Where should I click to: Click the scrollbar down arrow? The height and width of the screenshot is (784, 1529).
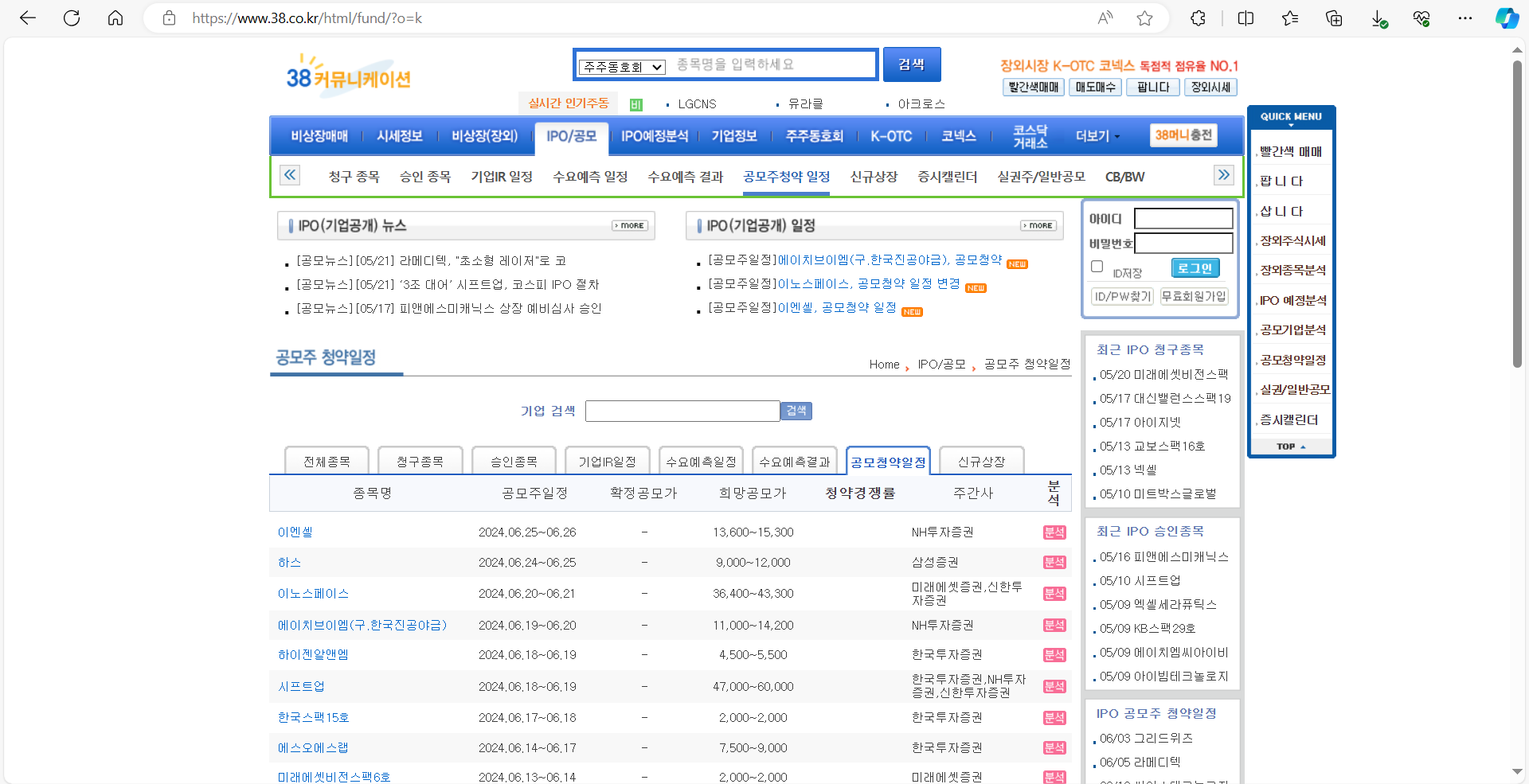pyautogui.click(x=1518, y=771)
